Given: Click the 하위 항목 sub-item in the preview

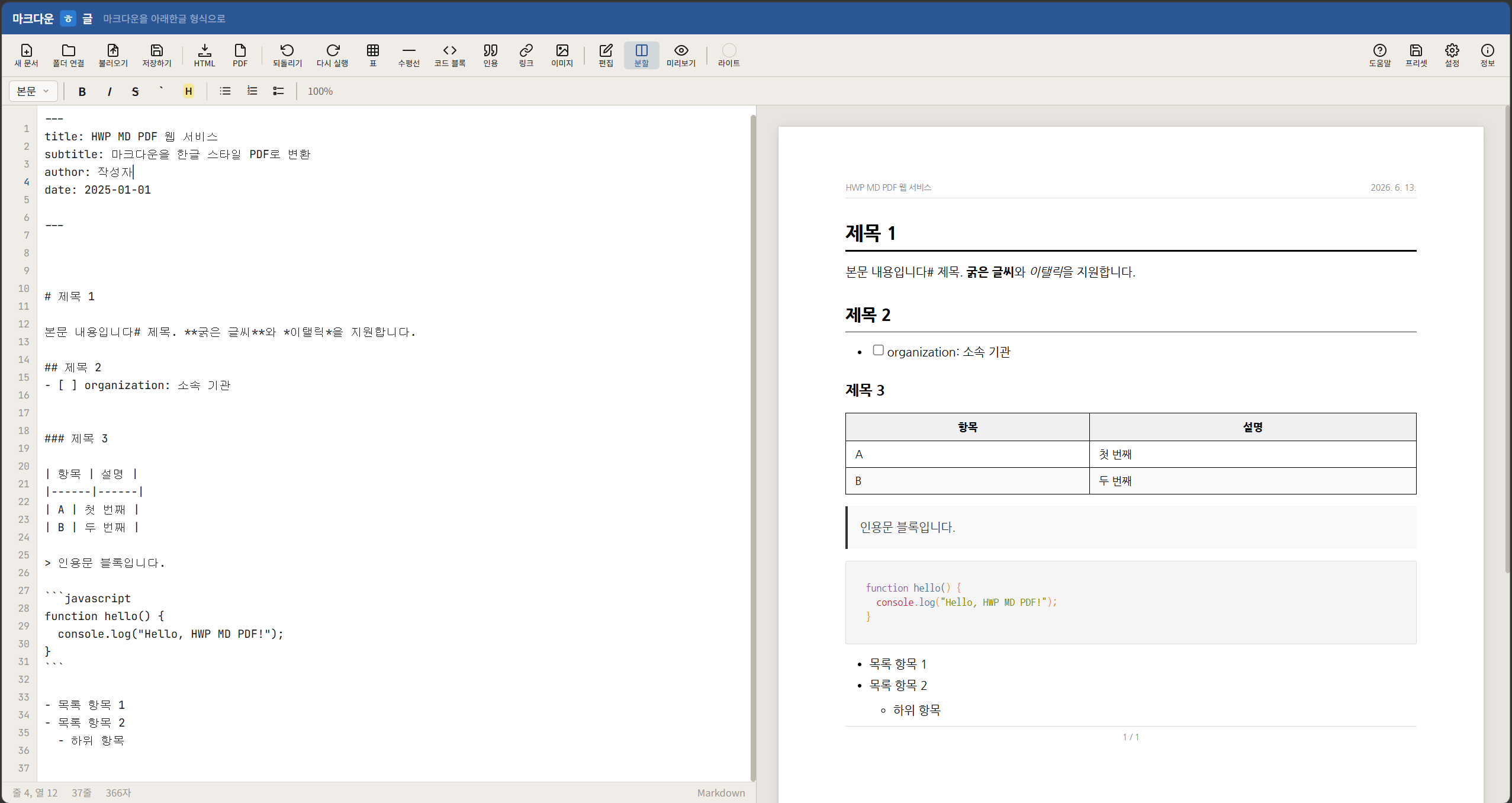Looking at the screenshot, I should [x=916, y=710].
